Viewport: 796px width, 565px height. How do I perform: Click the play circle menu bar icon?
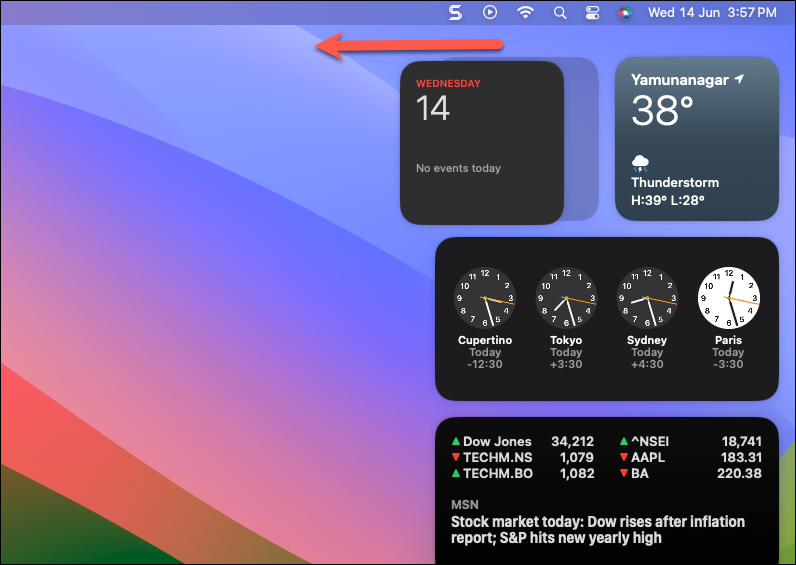tap(490, 12)
